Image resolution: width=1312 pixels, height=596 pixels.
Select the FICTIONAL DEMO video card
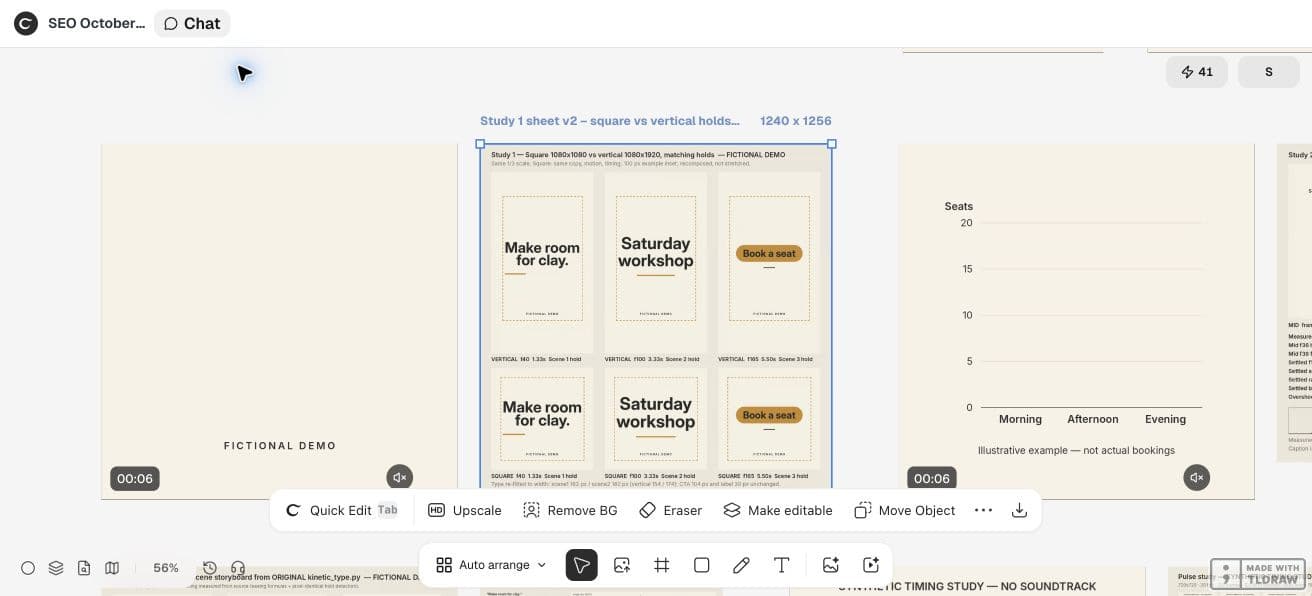pos(279,320)
